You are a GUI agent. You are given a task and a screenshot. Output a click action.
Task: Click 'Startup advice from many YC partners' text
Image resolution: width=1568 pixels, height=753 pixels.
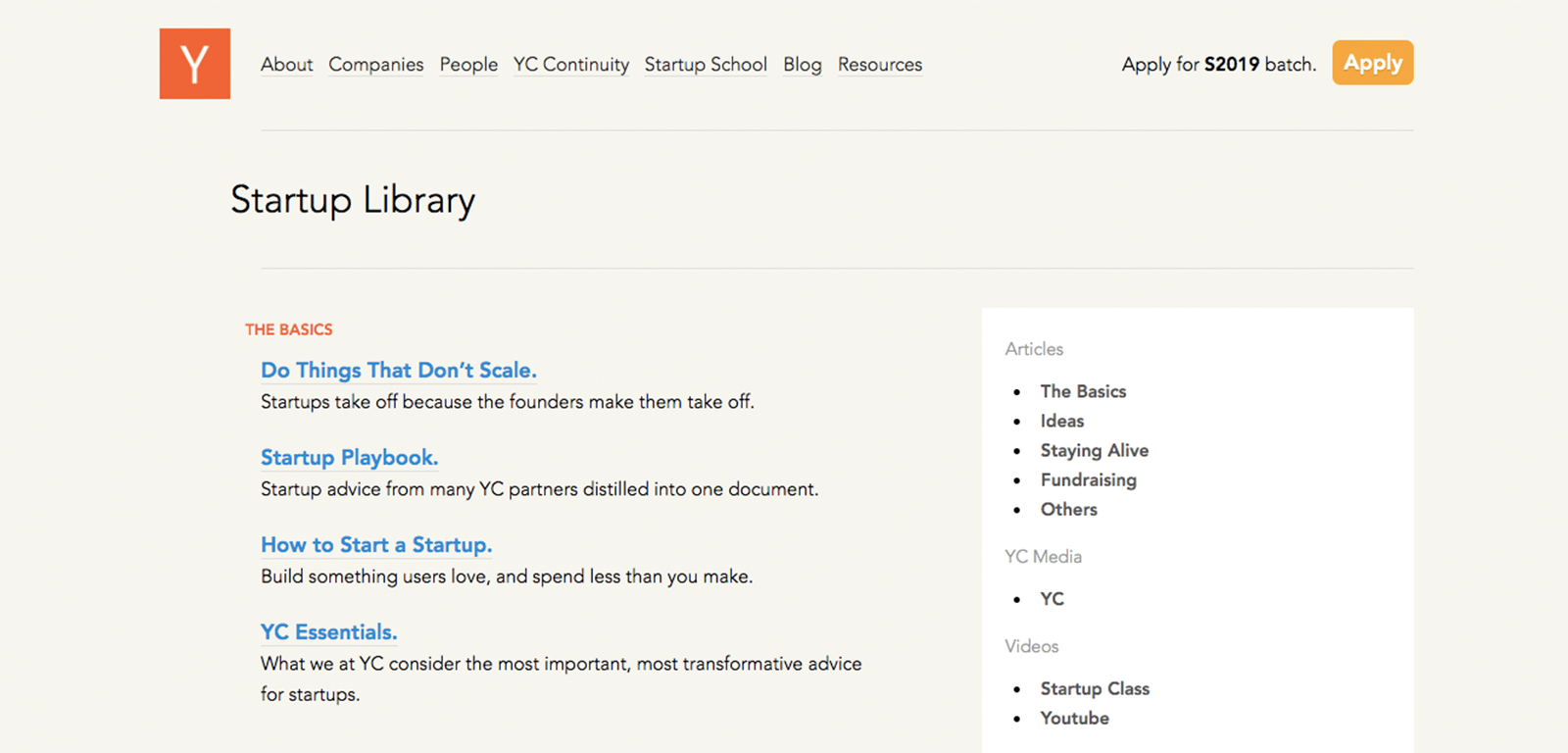(539, 489)
